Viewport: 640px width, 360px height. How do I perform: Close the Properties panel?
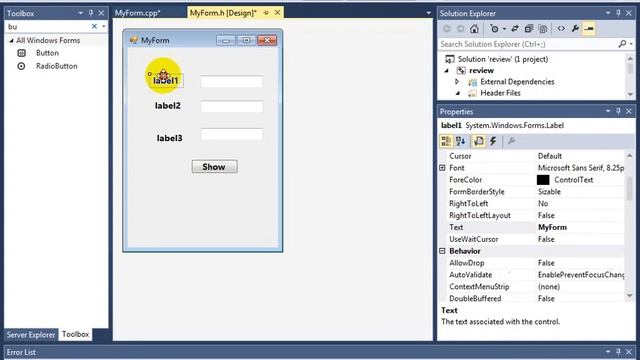[x=629, y=111]
